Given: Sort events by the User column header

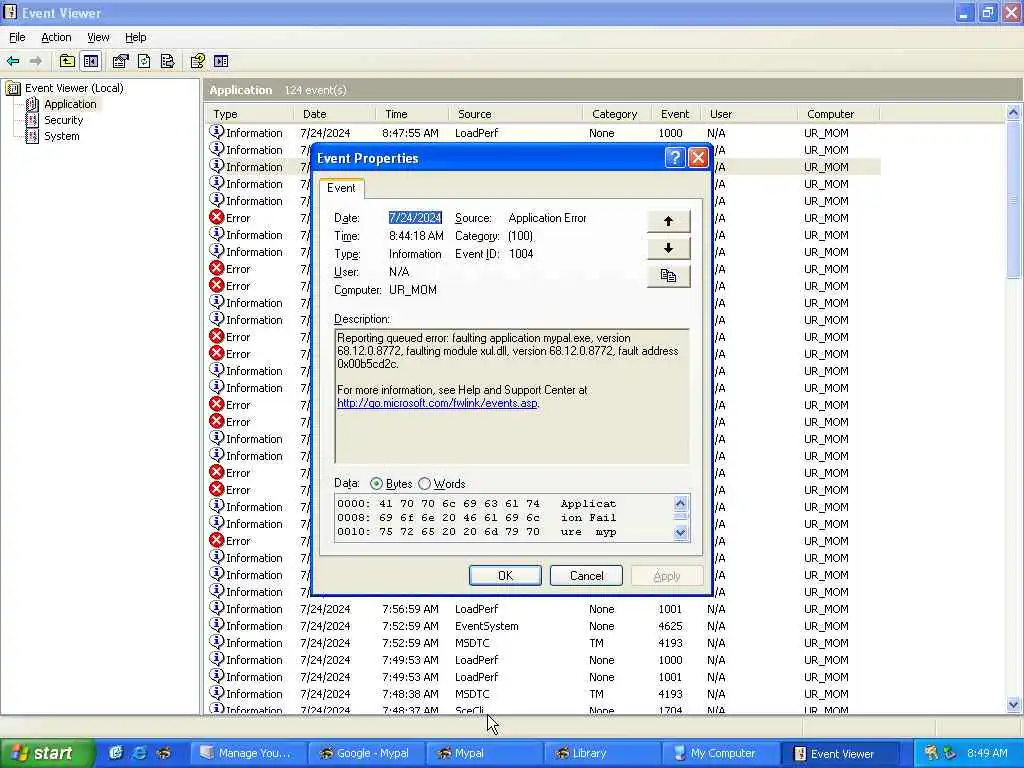Looking at the screenshot, I should (x=748, y=114).
